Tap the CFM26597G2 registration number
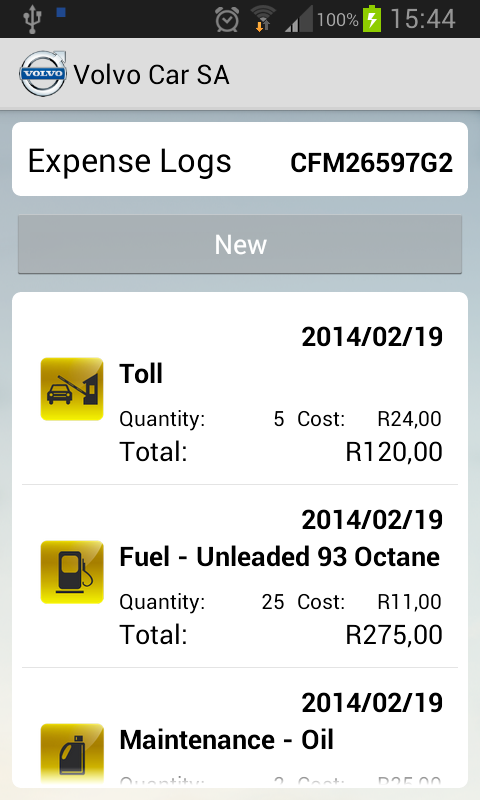Image resolution: width=480 pixels, height=800 pixels. (x=371, y=163)
